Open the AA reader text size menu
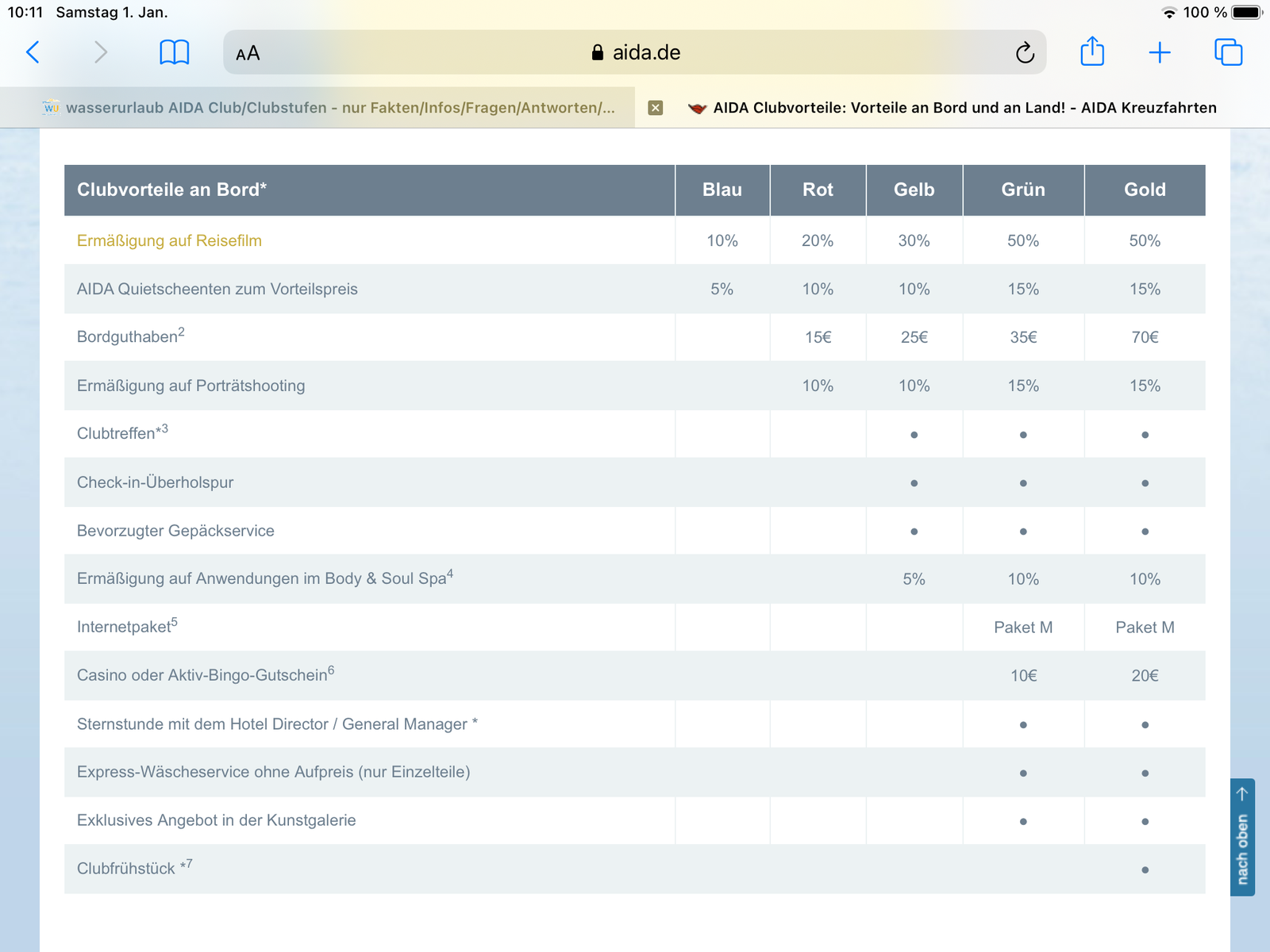This screenshot has height=952, width=1270. point(248,54)
